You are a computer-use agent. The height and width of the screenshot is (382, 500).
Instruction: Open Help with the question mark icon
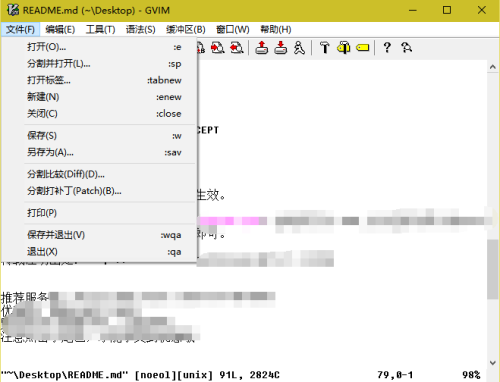[387, 48]
